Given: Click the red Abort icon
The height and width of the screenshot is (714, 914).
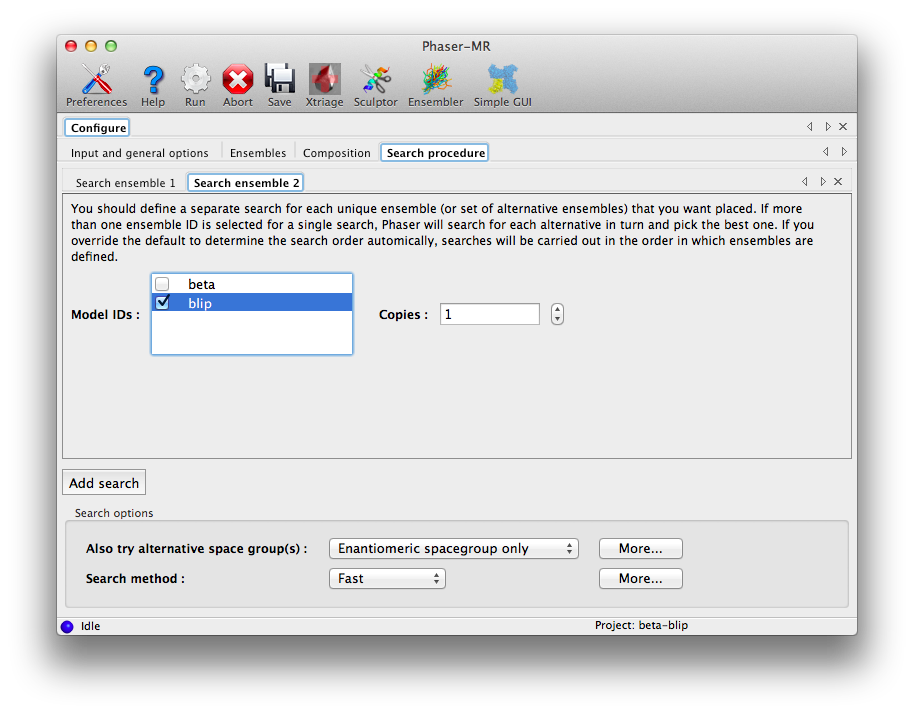Looking at the screenshot, I should click(238, 81).
